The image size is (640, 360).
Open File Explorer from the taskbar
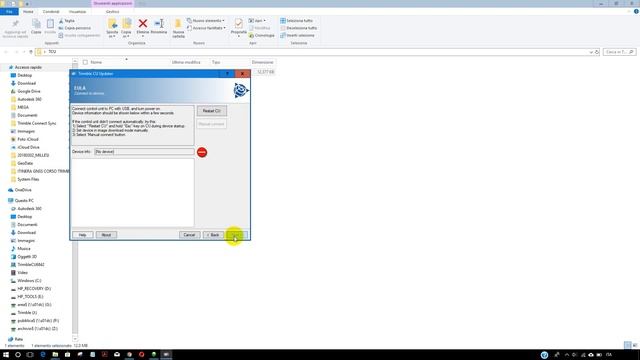(x=55, y=355)
